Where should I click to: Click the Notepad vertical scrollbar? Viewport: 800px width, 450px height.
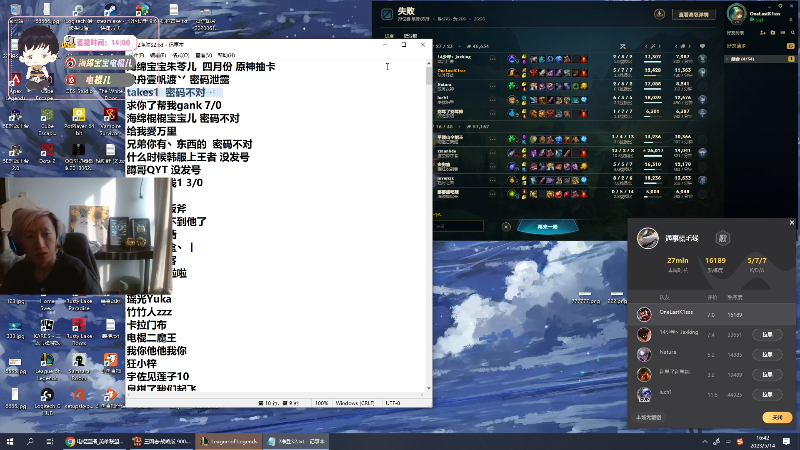(x=429, y=227)
